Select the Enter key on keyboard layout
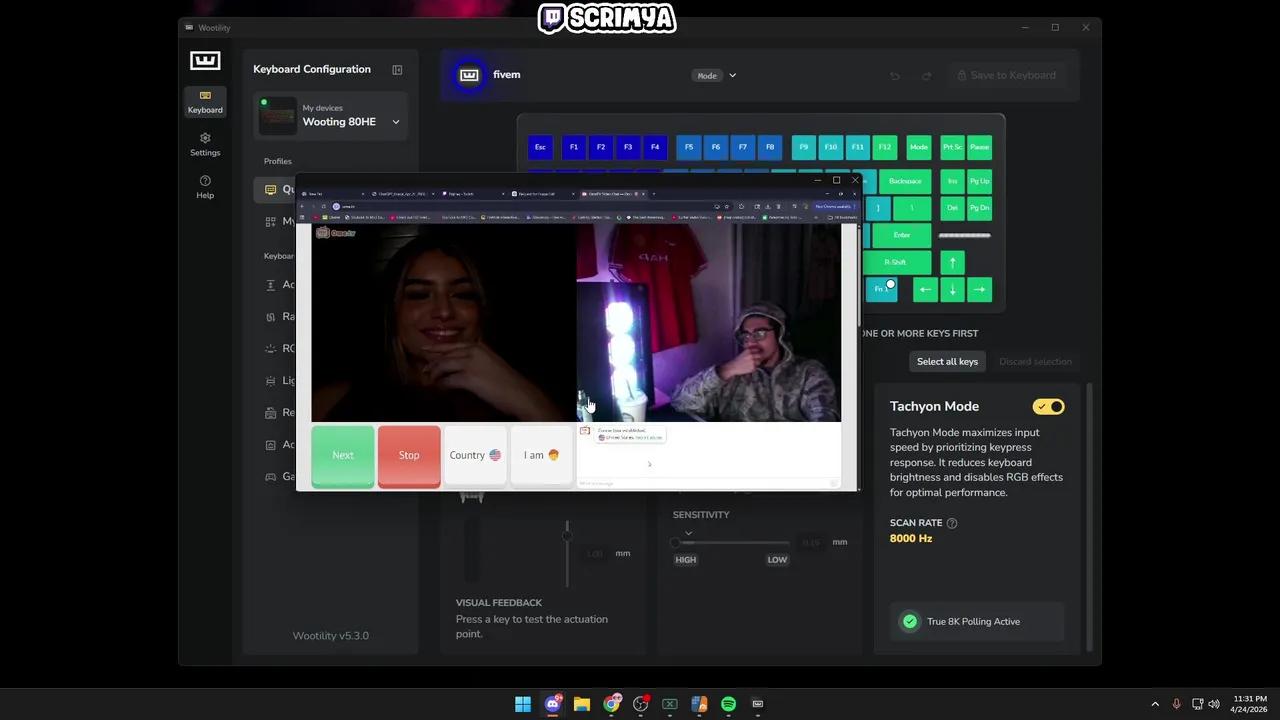 click(x=902, y=235)
